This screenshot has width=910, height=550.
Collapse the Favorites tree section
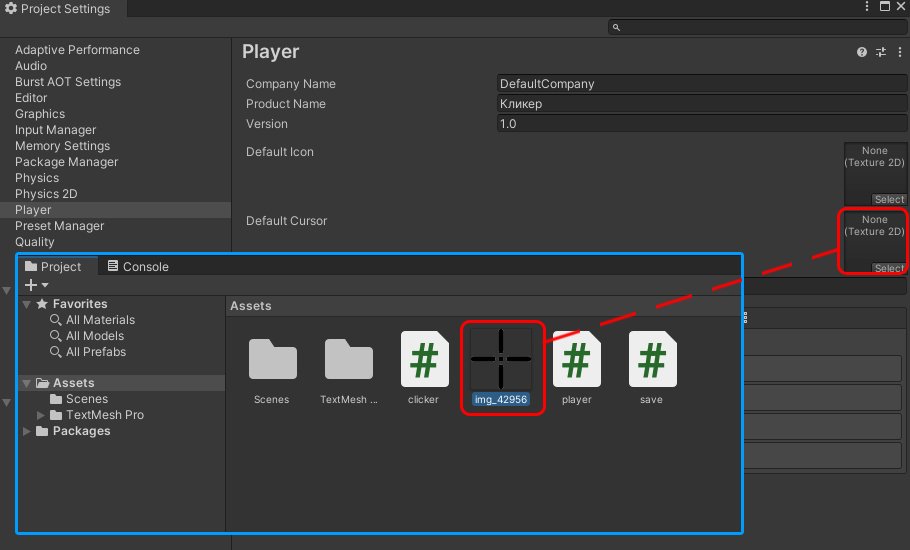(27, 304)
